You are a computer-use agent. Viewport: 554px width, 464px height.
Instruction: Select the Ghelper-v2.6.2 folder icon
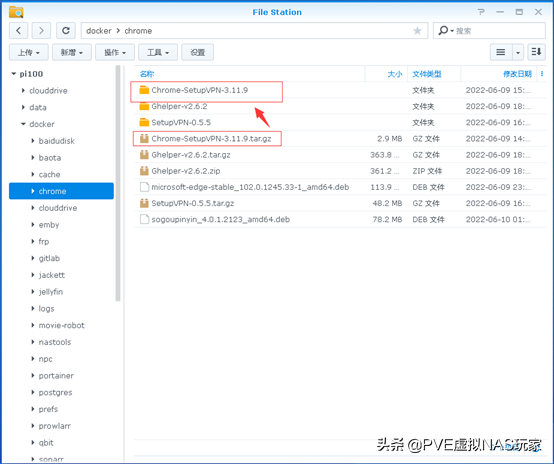(x=144, y=106)
